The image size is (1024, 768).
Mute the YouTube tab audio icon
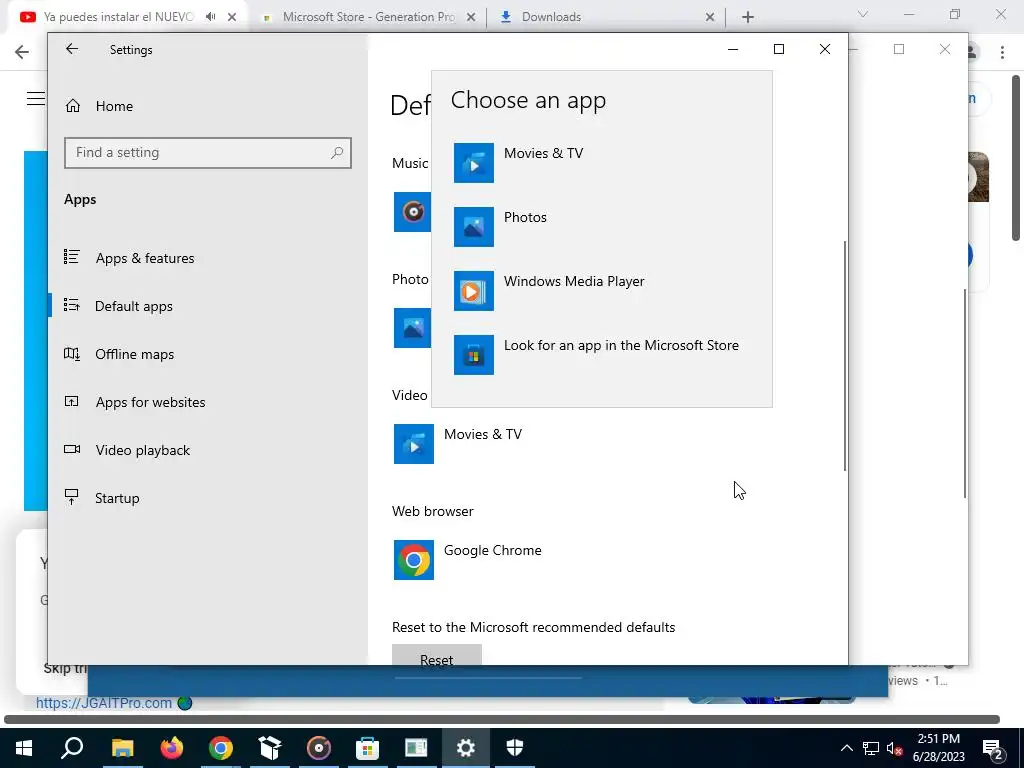210,17
